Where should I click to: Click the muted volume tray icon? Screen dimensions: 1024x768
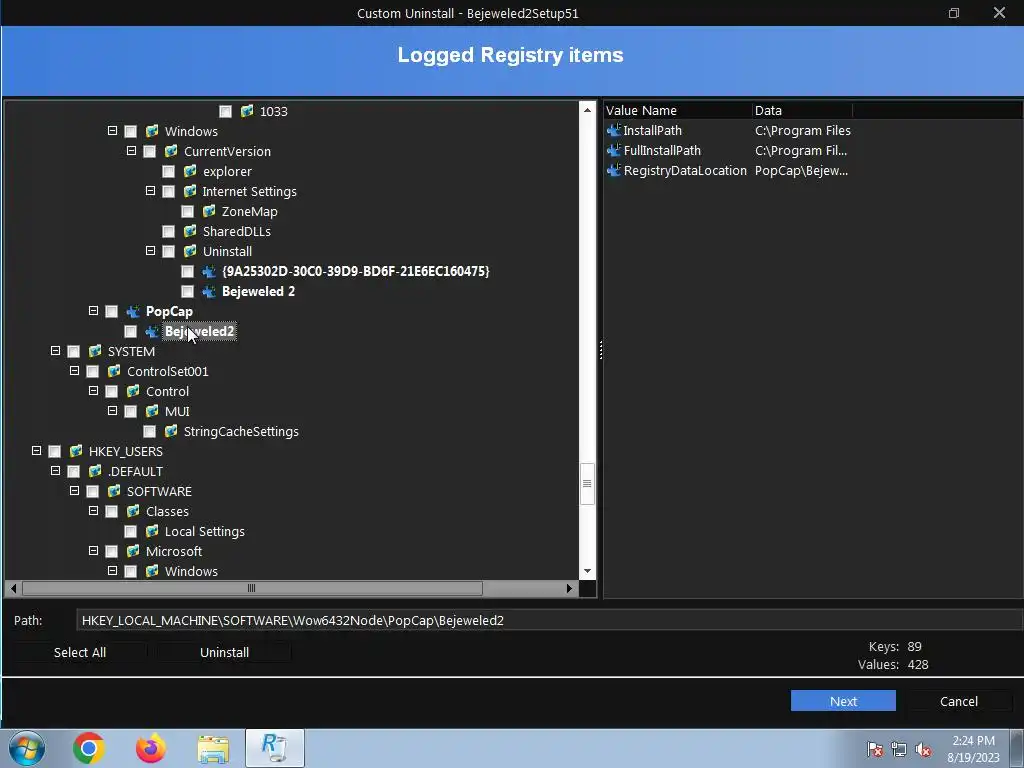[x=923, y=750]
